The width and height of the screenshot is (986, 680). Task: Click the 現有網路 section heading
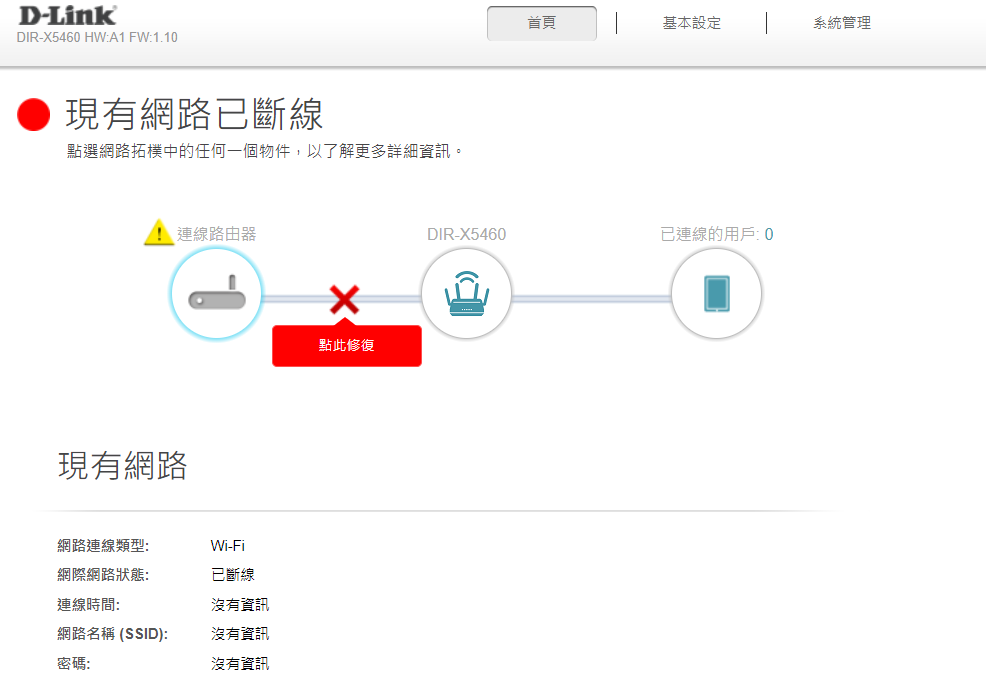[x=122, y=466]
